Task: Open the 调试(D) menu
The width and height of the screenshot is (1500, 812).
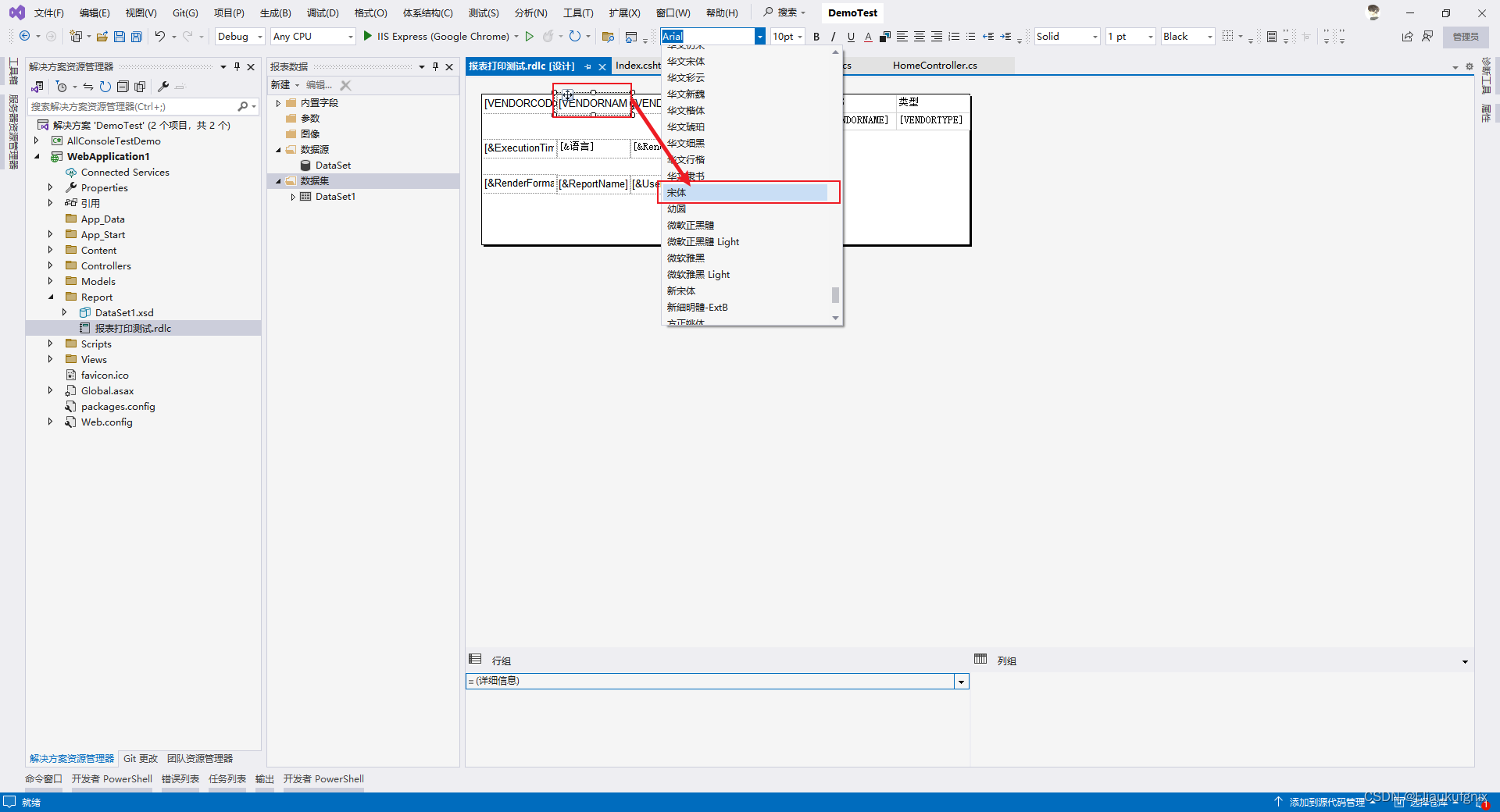Action: pyautogui.click(x=323, y=12)
